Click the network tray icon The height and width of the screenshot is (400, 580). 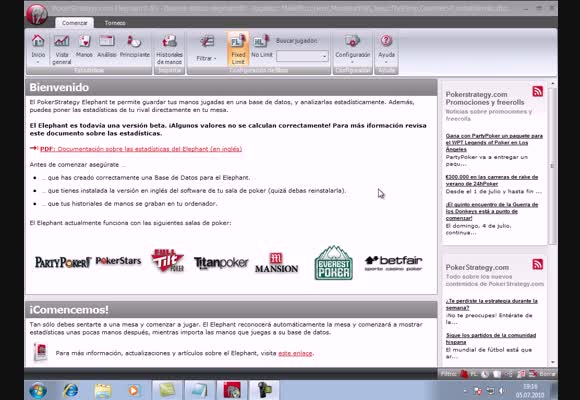click(490, 391)
